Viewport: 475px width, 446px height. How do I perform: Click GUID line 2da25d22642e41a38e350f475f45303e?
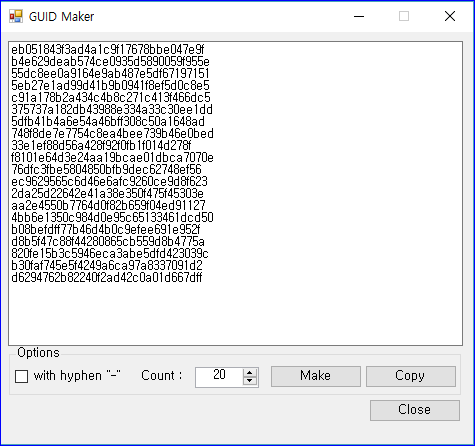107,194
